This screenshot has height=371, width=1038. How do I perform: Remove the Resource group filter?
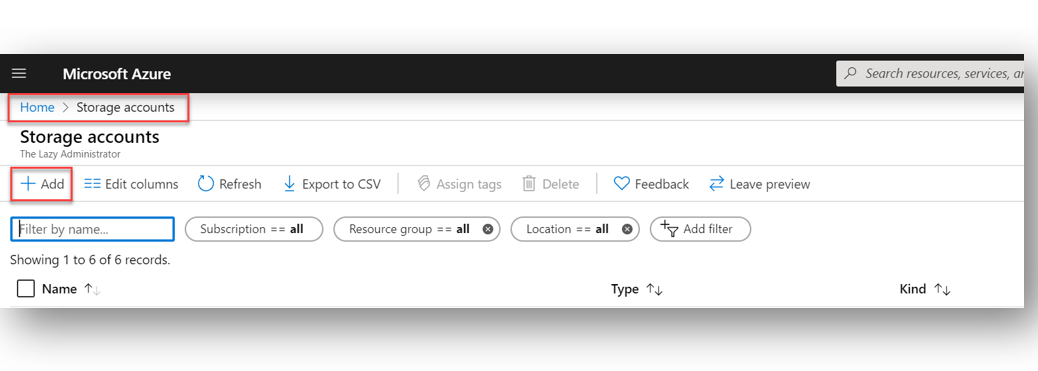pyautogui.click(x=488, y=229)
